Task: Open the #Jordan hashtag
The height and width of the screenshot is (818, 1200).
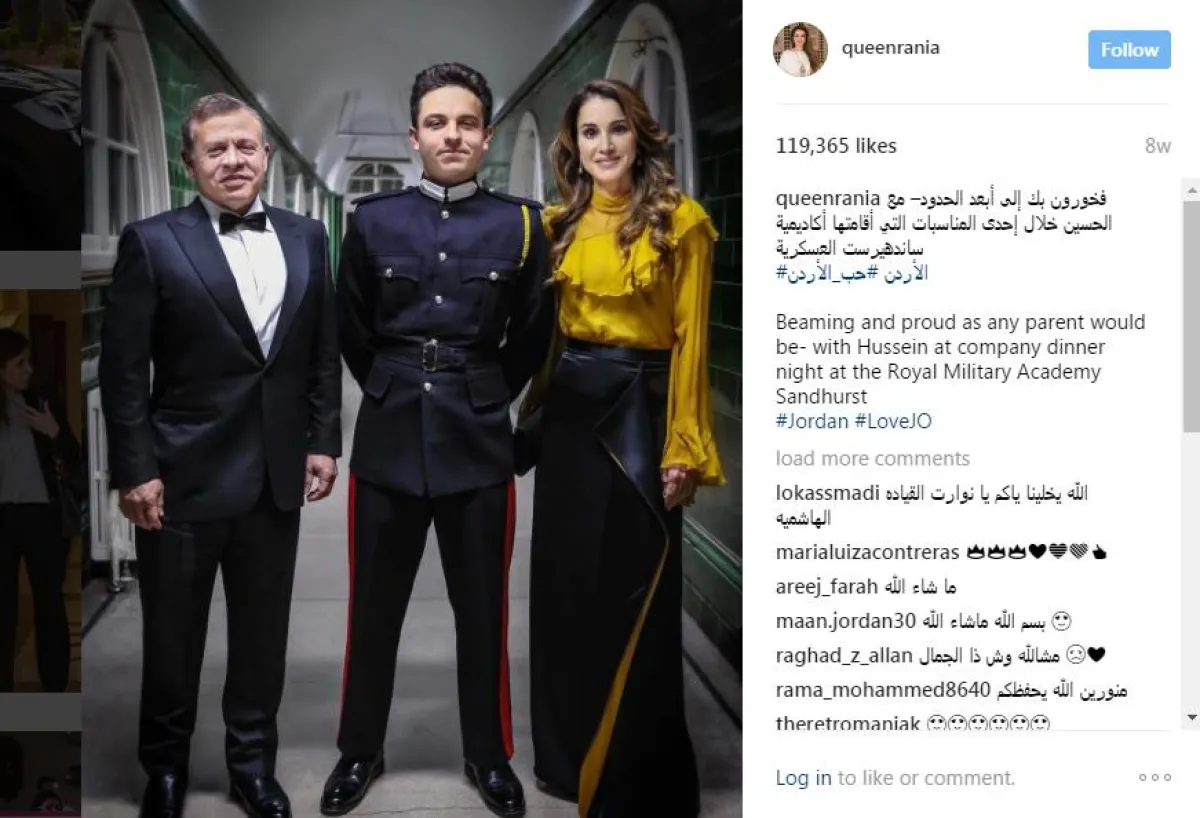Action: [x=812, y=421]
